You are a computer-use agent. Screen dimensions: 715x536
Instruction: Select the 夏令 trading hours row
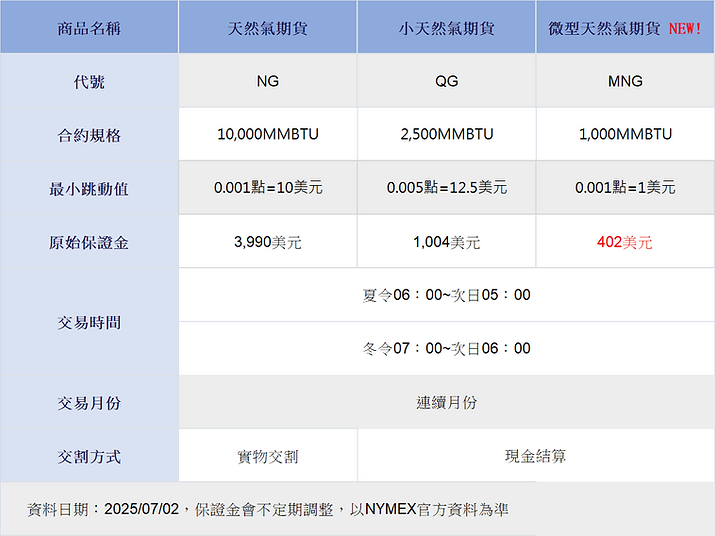(x=446, y=295)
